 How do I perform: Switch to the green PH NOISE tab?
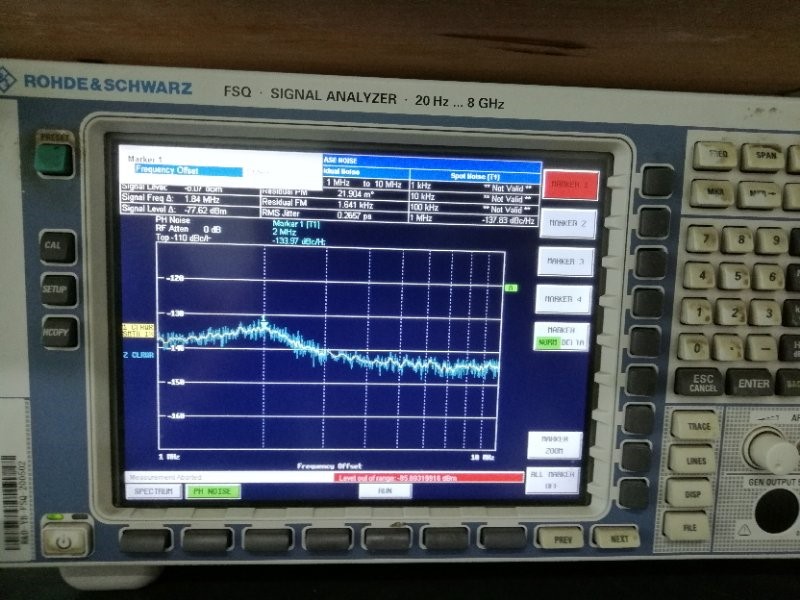(x=213, y=491)
